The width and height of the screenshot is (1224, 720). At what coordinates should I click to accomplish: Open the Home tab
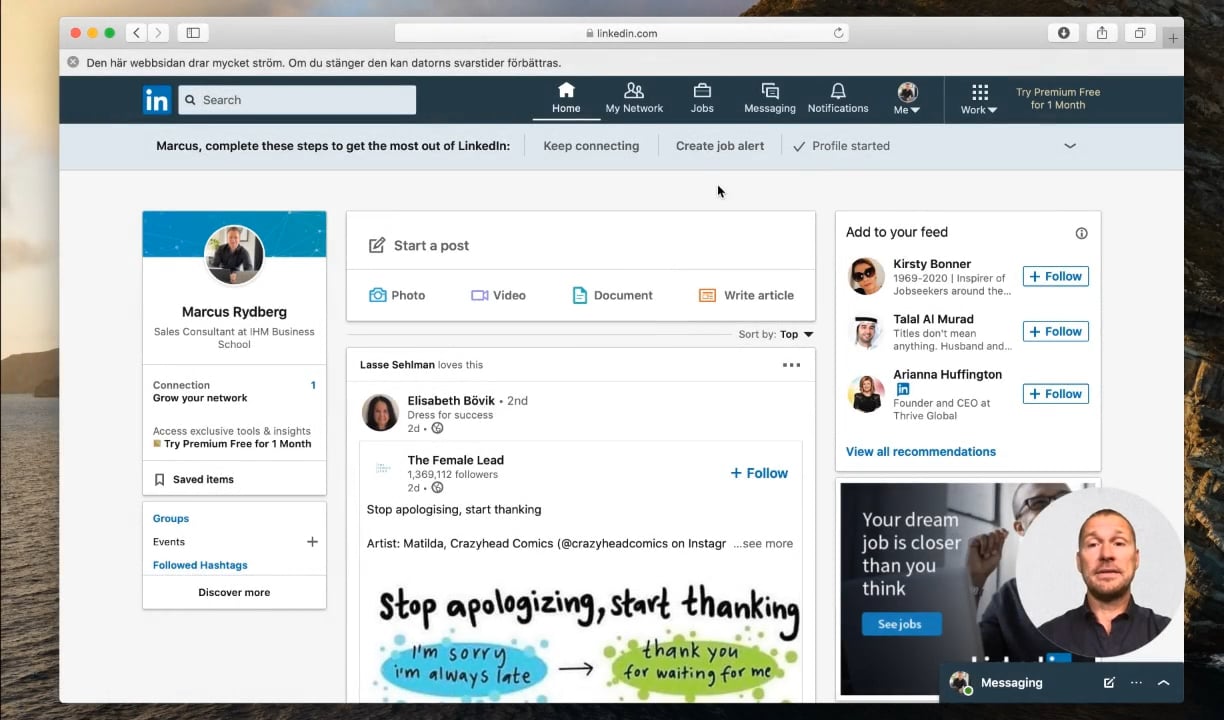[x=566, y=98]
